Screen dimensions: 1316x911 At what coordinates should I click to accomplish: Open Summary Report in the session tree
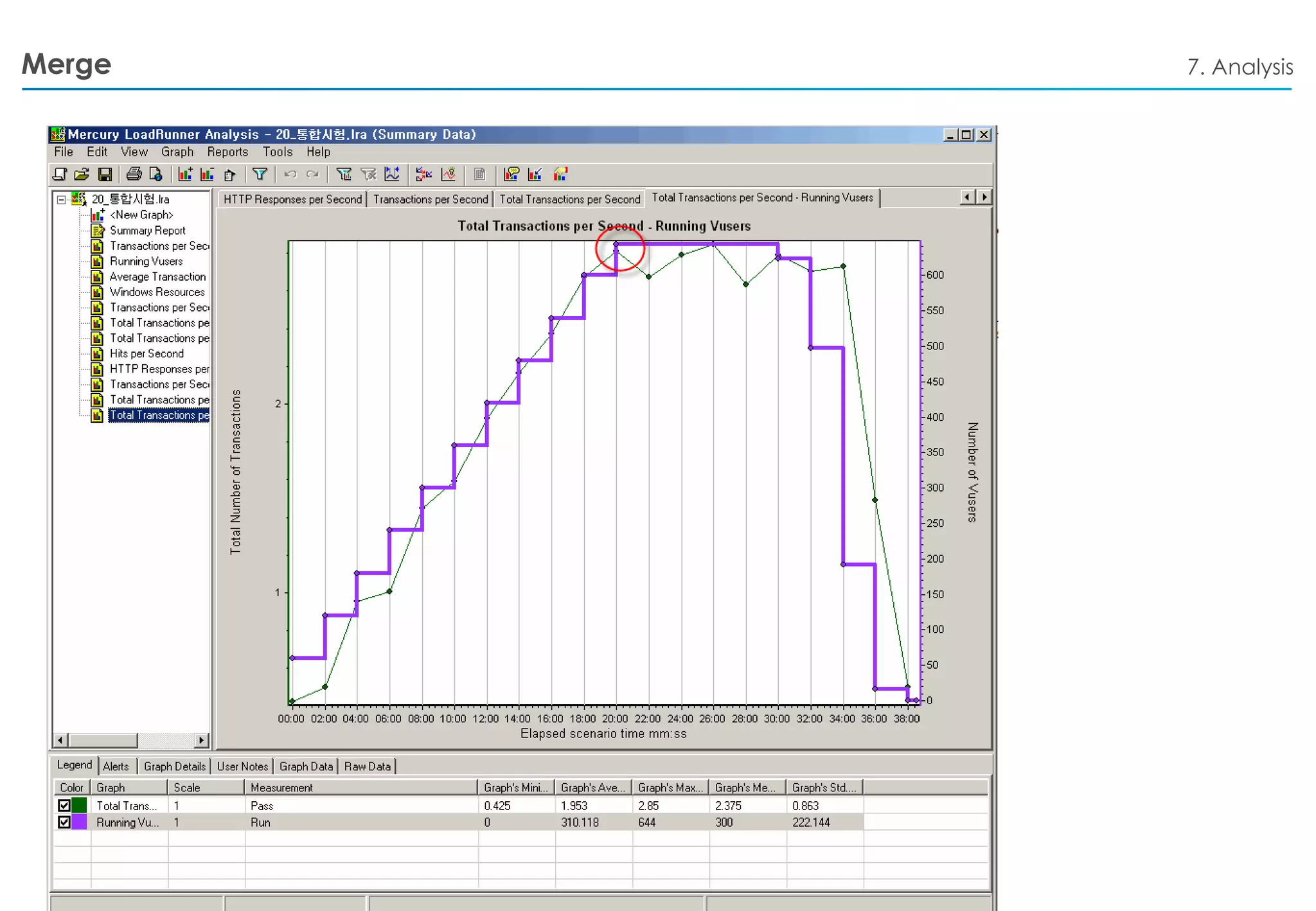coord(147,230)
